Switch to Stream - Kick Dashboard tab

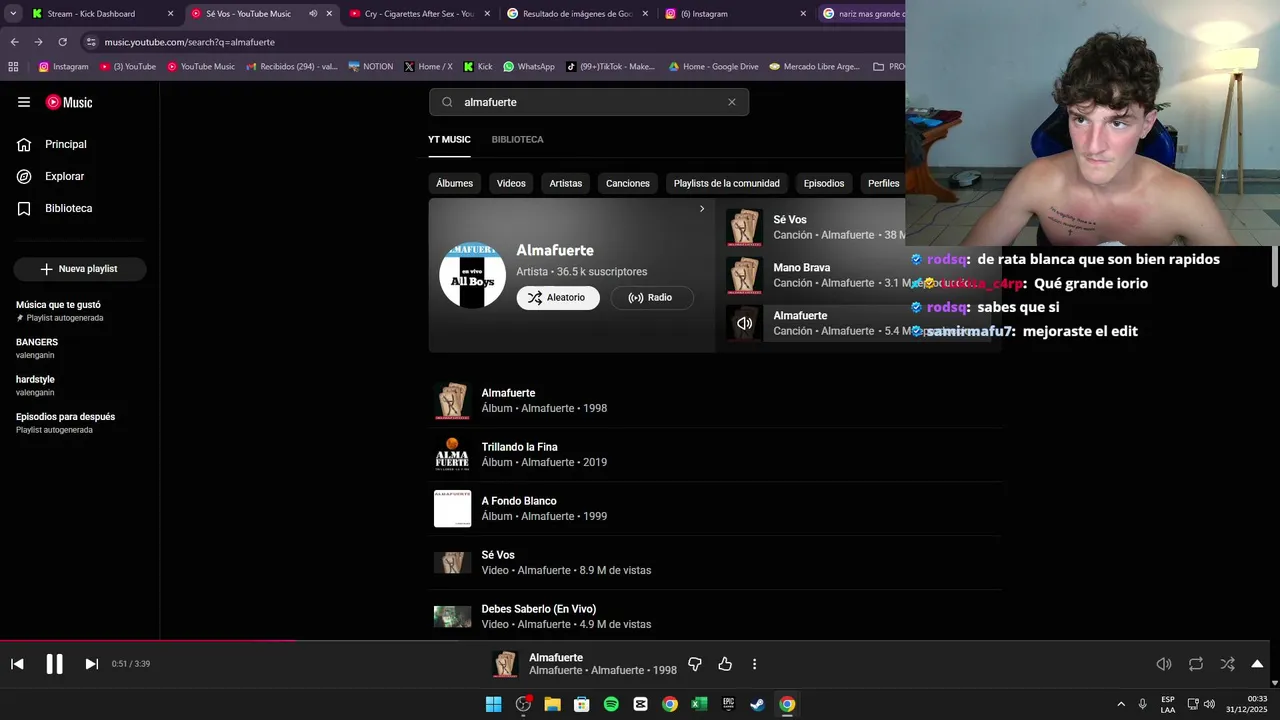pyautogui.click(x=103, y=14)
